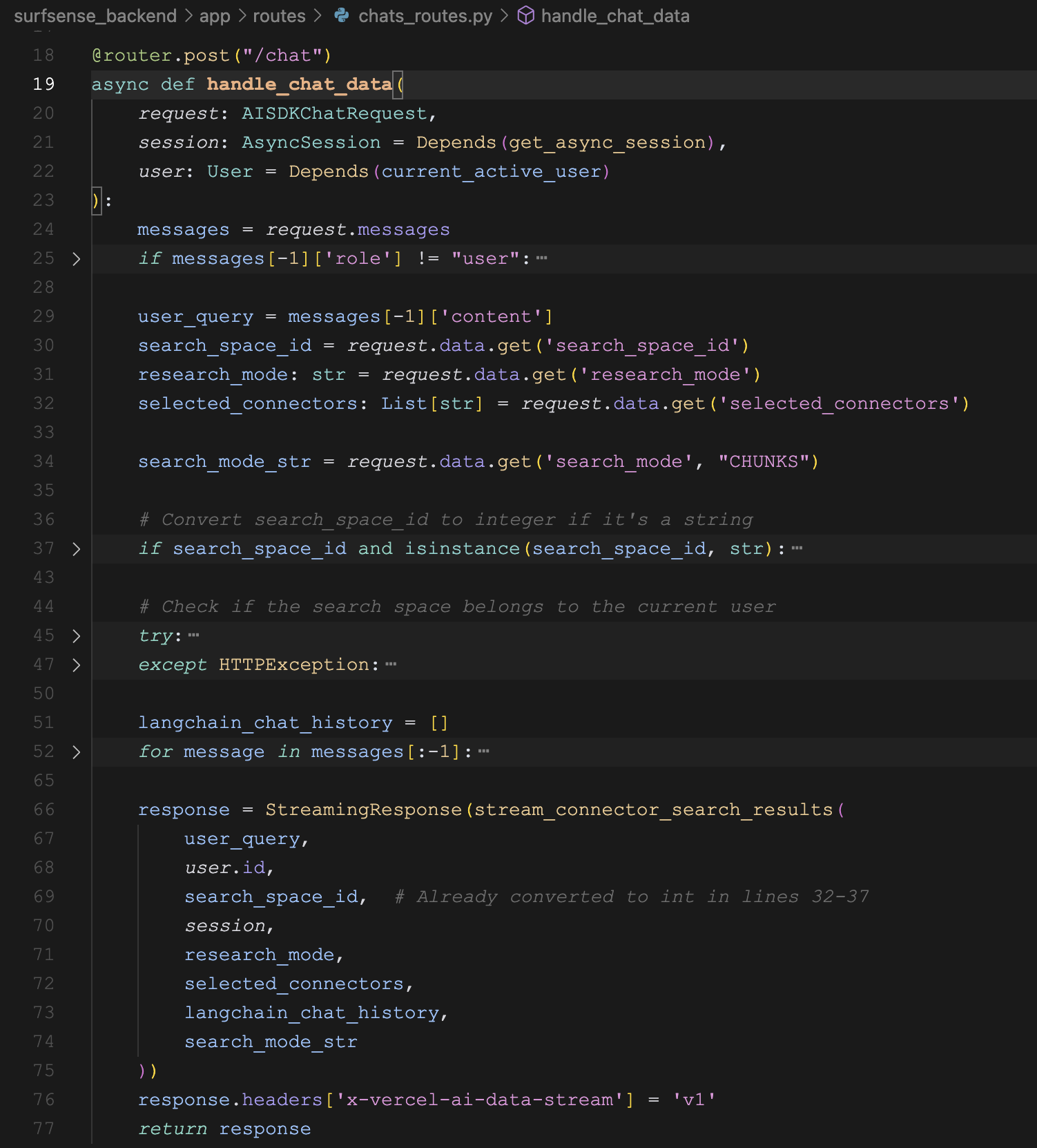Click get_async_session in Depends
The width and height of the screenshot is (1037, 1148).
click(x=608, y=142)
